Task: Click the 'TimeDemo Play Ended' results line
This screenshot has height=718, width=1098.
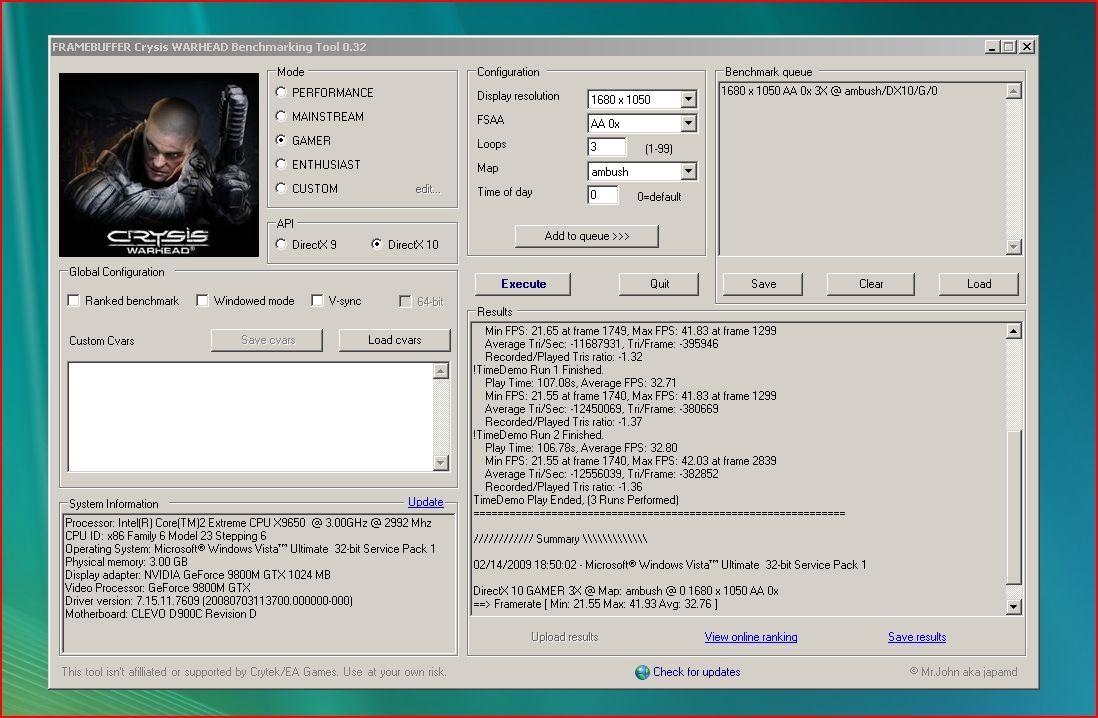Action: pos(576,500)
